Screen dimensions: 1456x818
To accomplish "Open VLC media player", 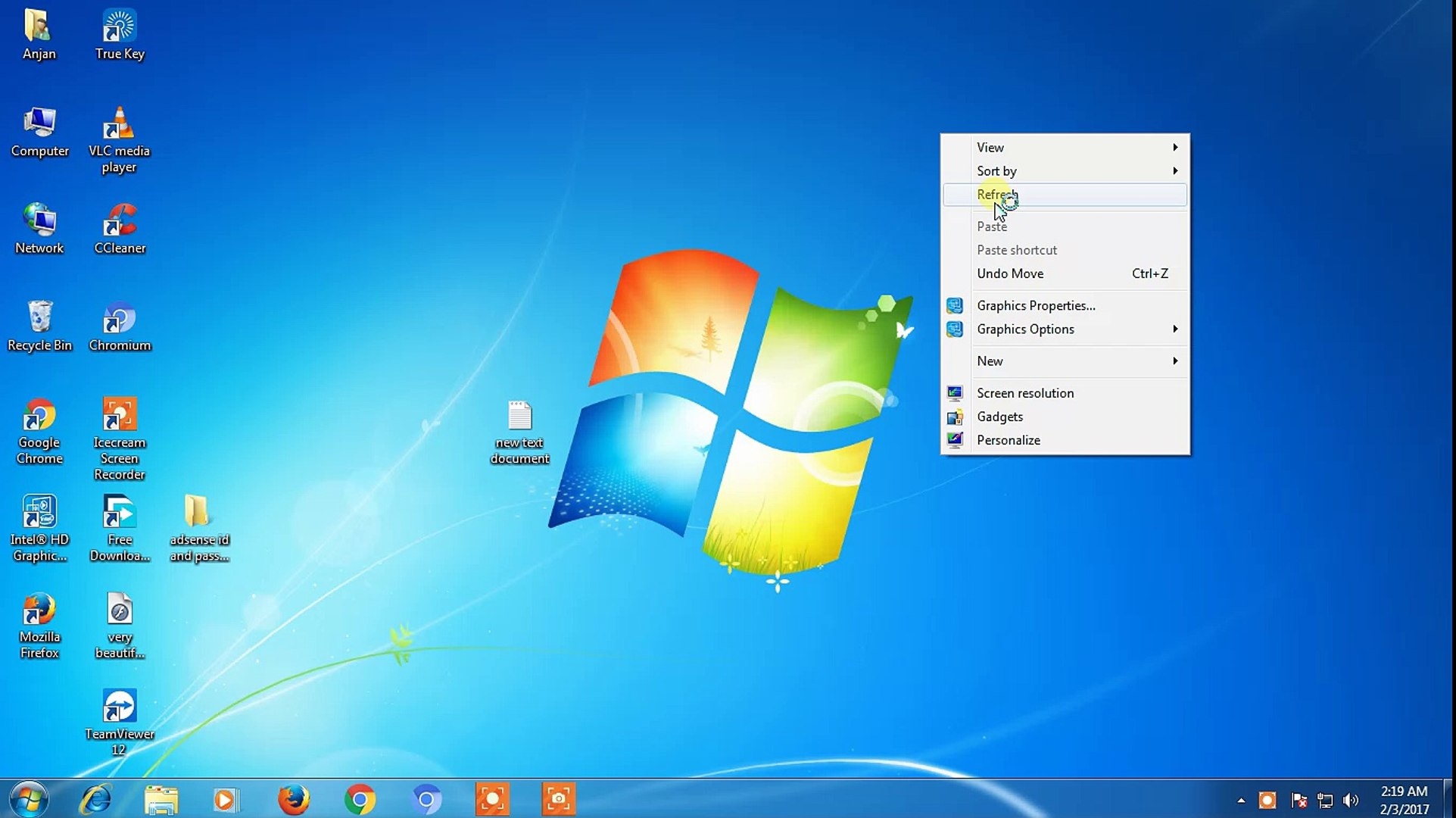I will point(119,121).
